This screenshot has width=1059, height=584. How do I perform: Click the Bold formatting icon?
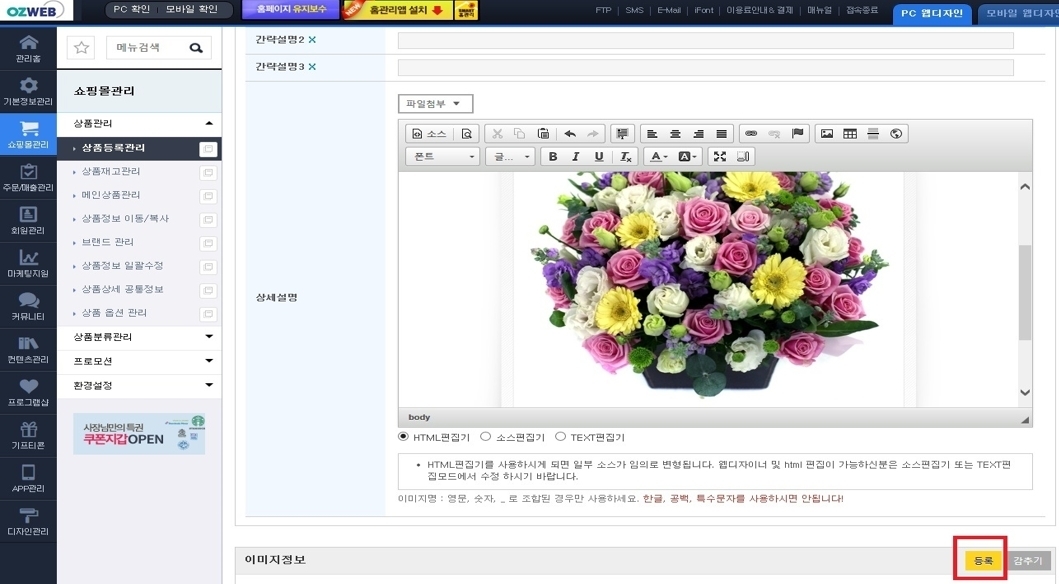tap(553, 157)
